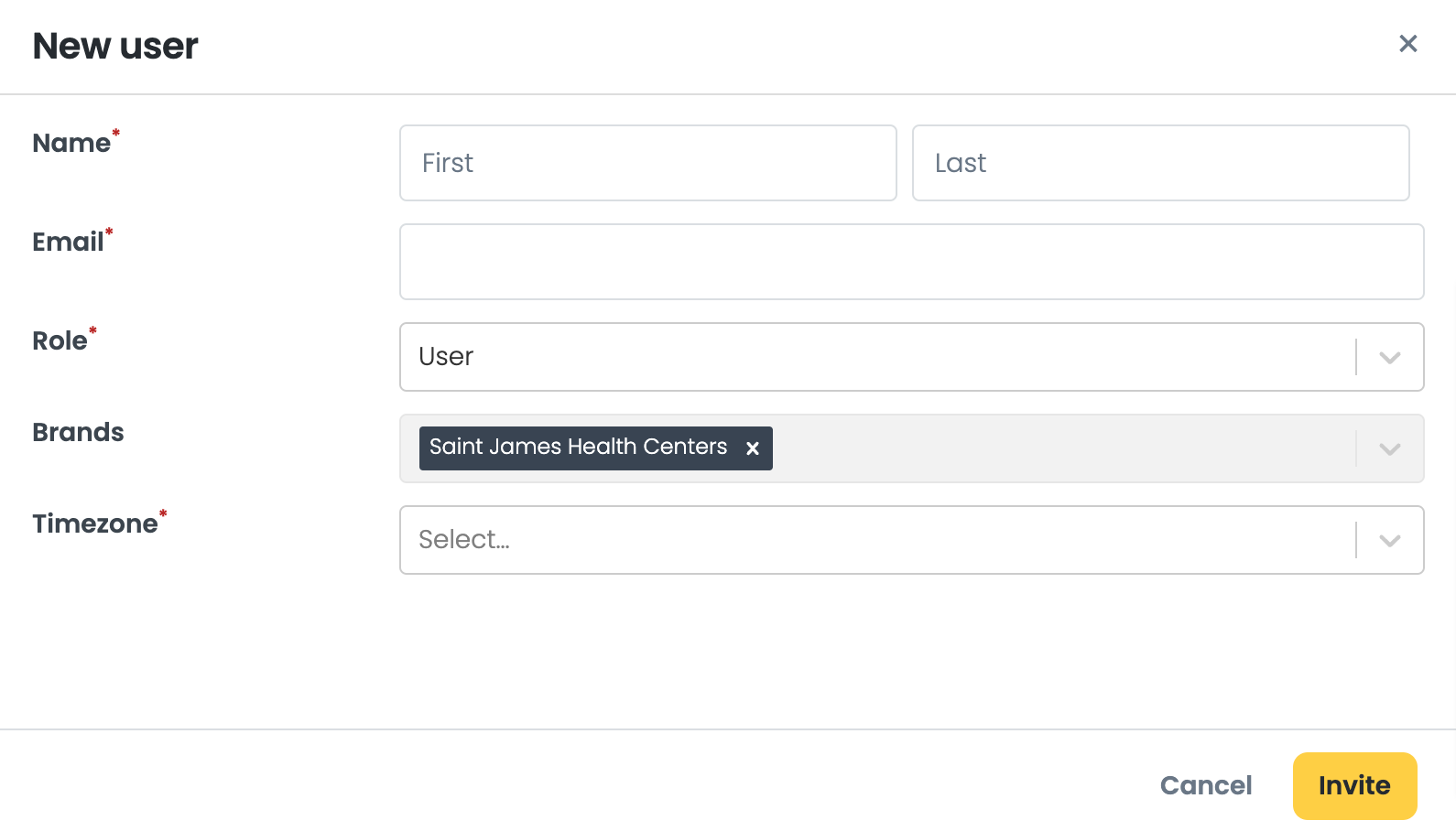Click the Email field label
The image size is (1456, 831).
click(x=68, y=243)
